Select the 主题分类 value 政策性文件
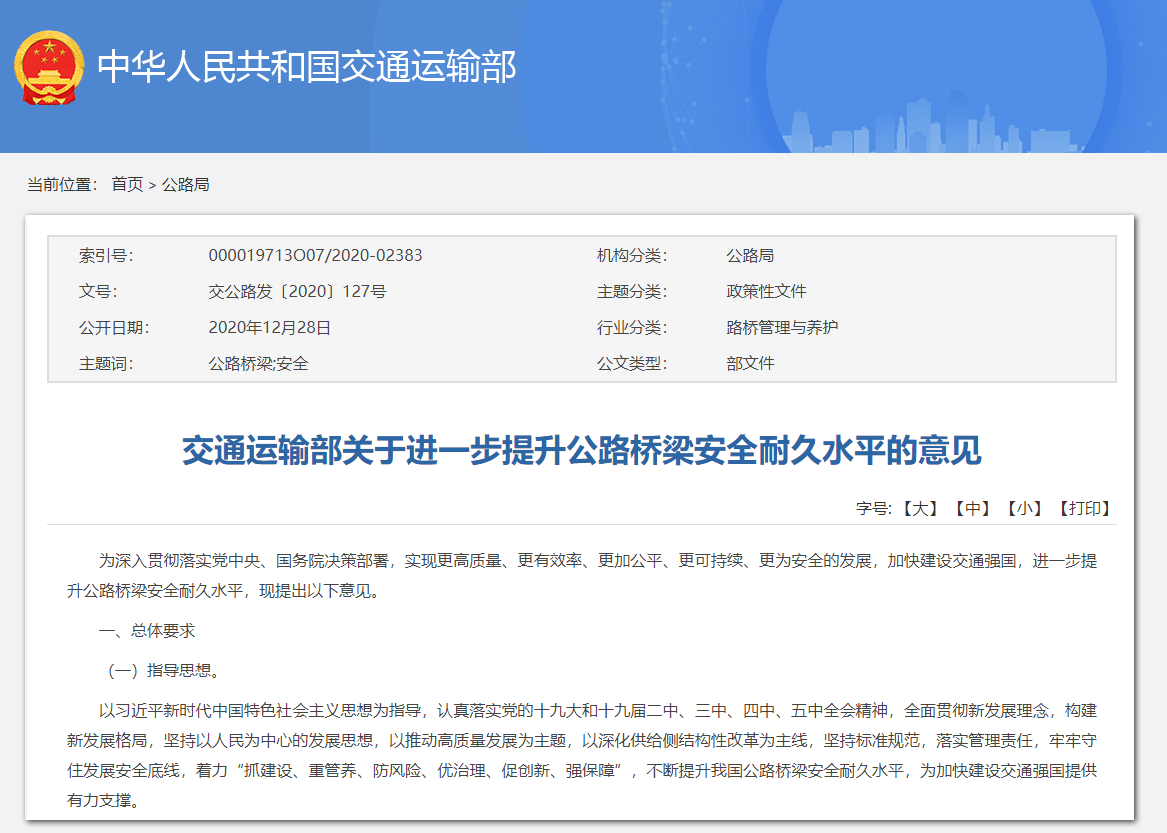The height and width of the screenshot is (833, 1167). pyautogui.click(x=768, y=291)
